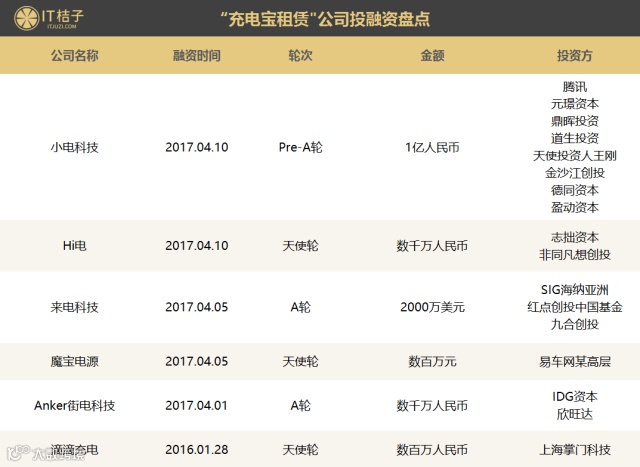Click 数千万人民币 in the Anker街电科技 row
Screen dimensions: 640x467
tap(432, 405)
